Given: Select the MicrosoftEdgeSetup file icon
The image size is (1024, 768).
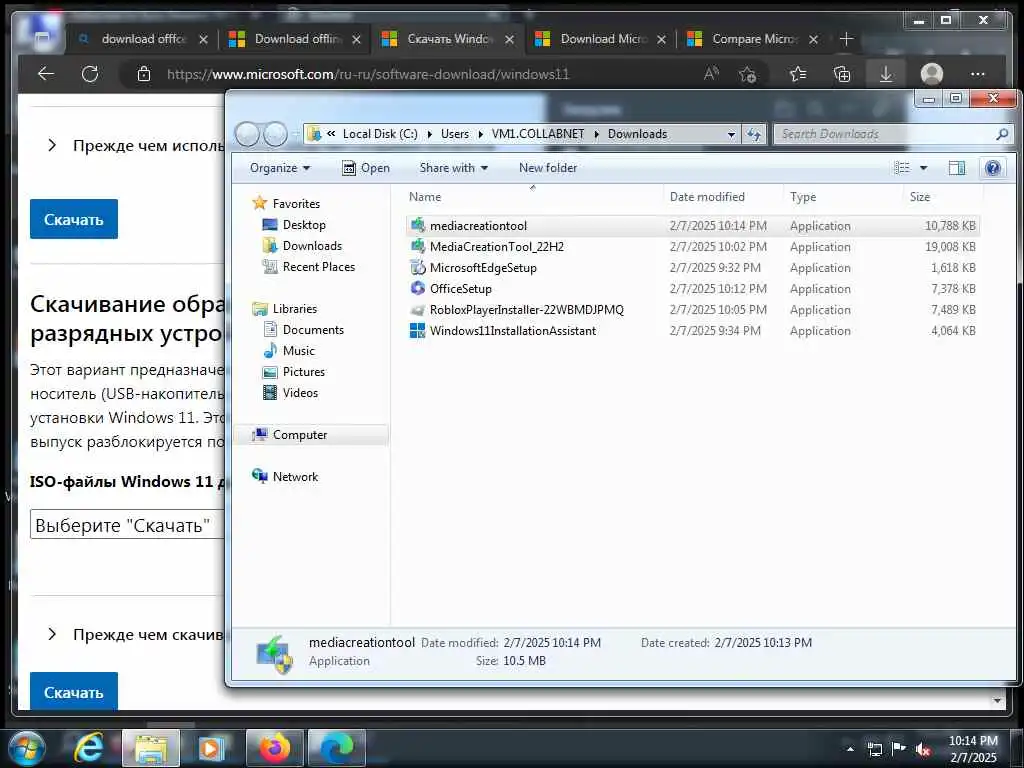Looking at the screenshot, I should point(418,267).
